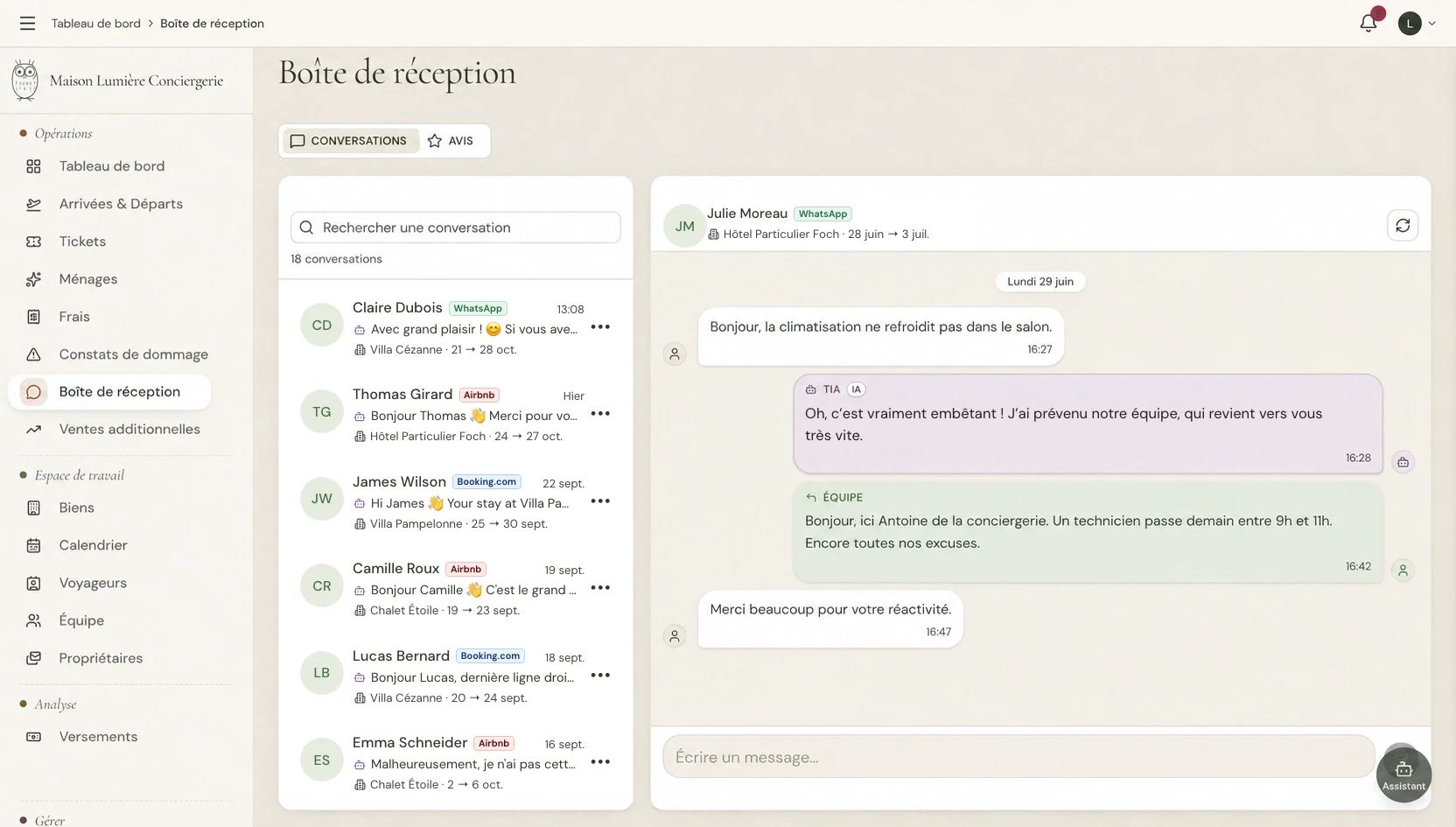Open Lucas Bernard conversation
Viewport: 1456px width, 827px height.
click(x=455, y=676)
